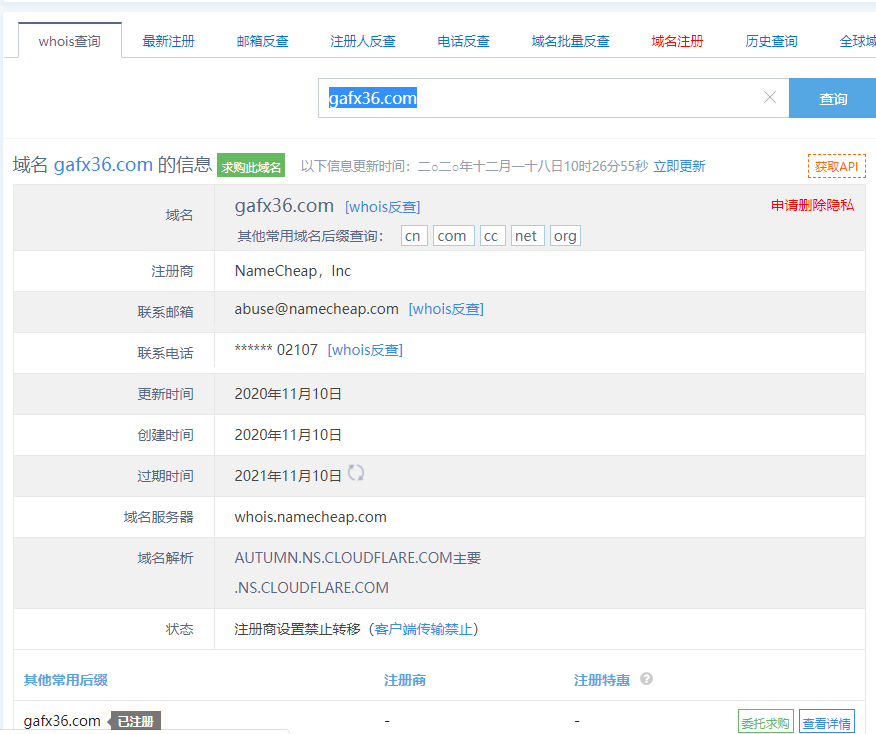This screenshot has width=876, height=734.
Task: Open the red 域名注册 tab
Action: point(677,41)
